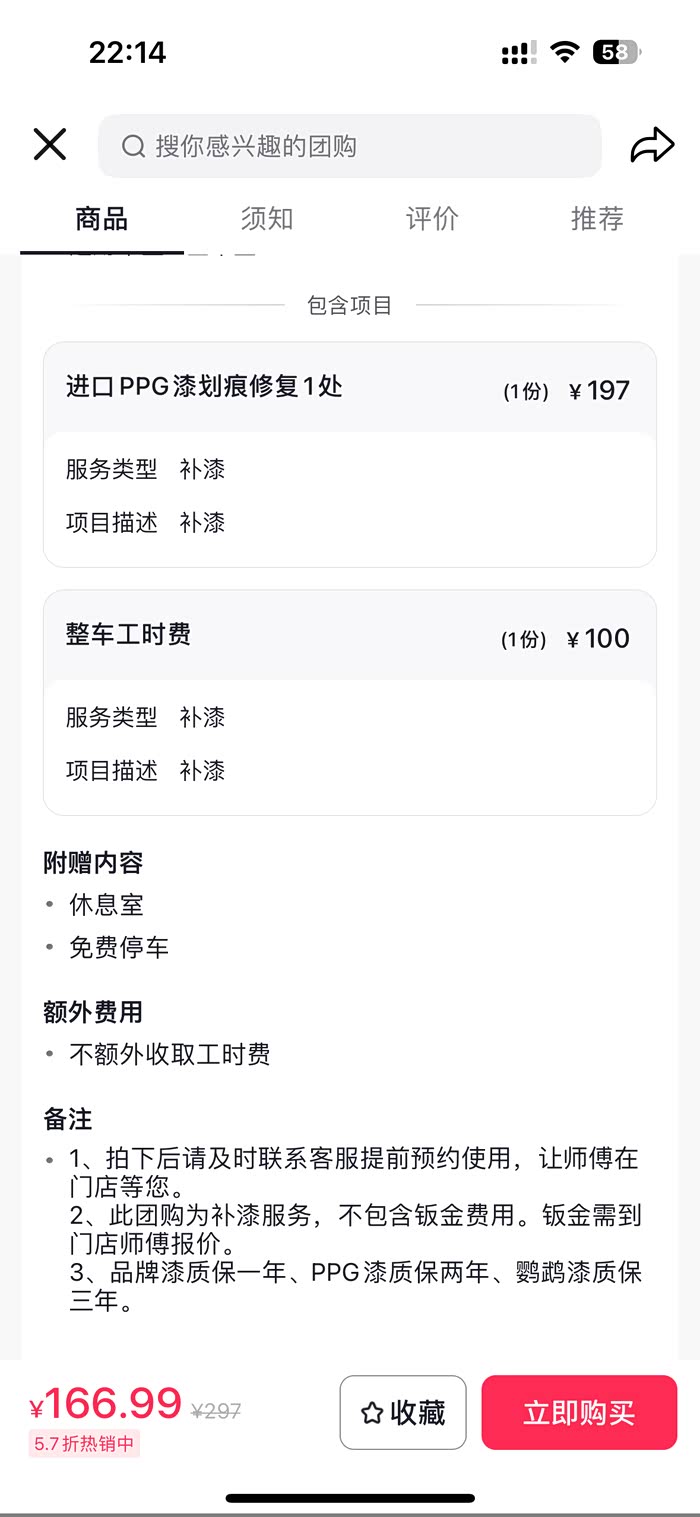Tap the X close icon
Screen dimensions: 700x1517
coord(49,145)
